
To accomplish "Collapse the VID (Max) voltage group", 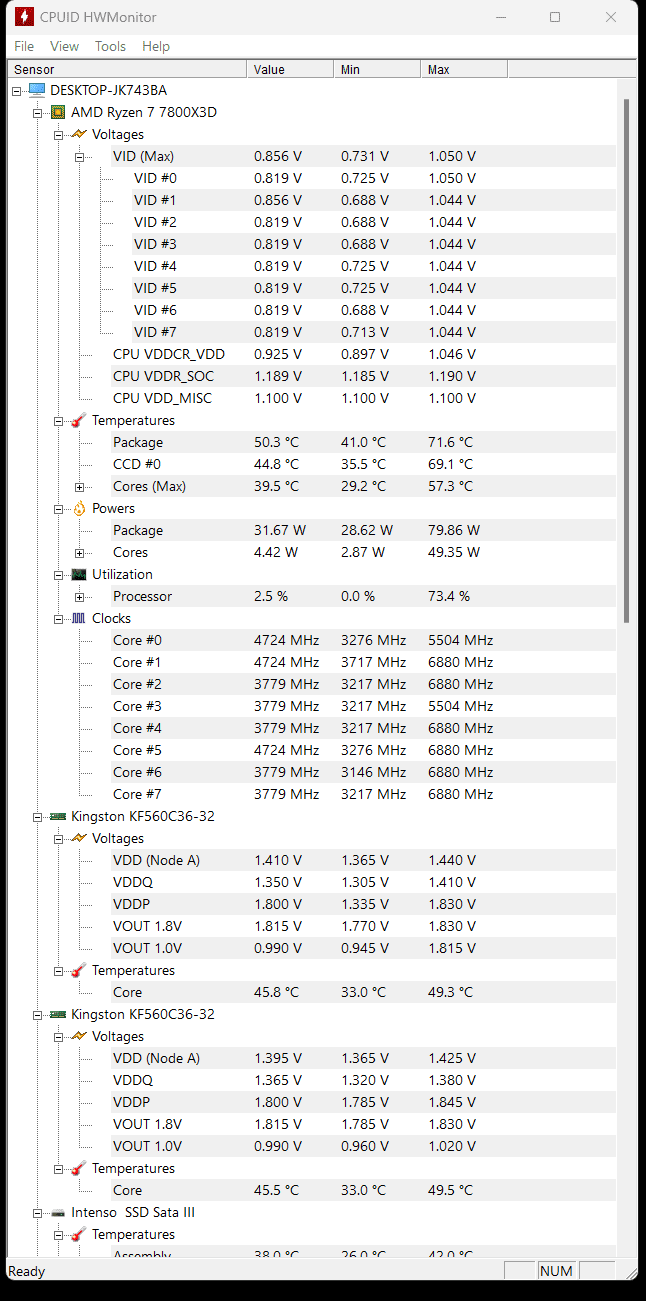I will (79, 156).
